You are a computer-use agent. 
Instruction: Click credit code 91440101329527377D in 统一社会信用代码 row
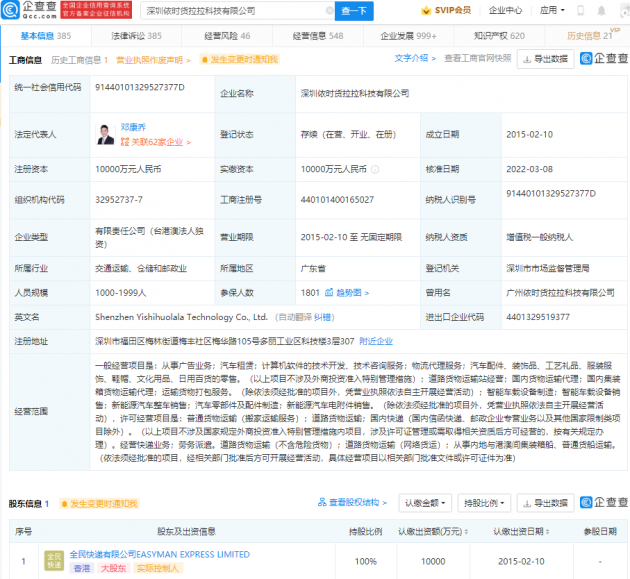pos(140,88)
